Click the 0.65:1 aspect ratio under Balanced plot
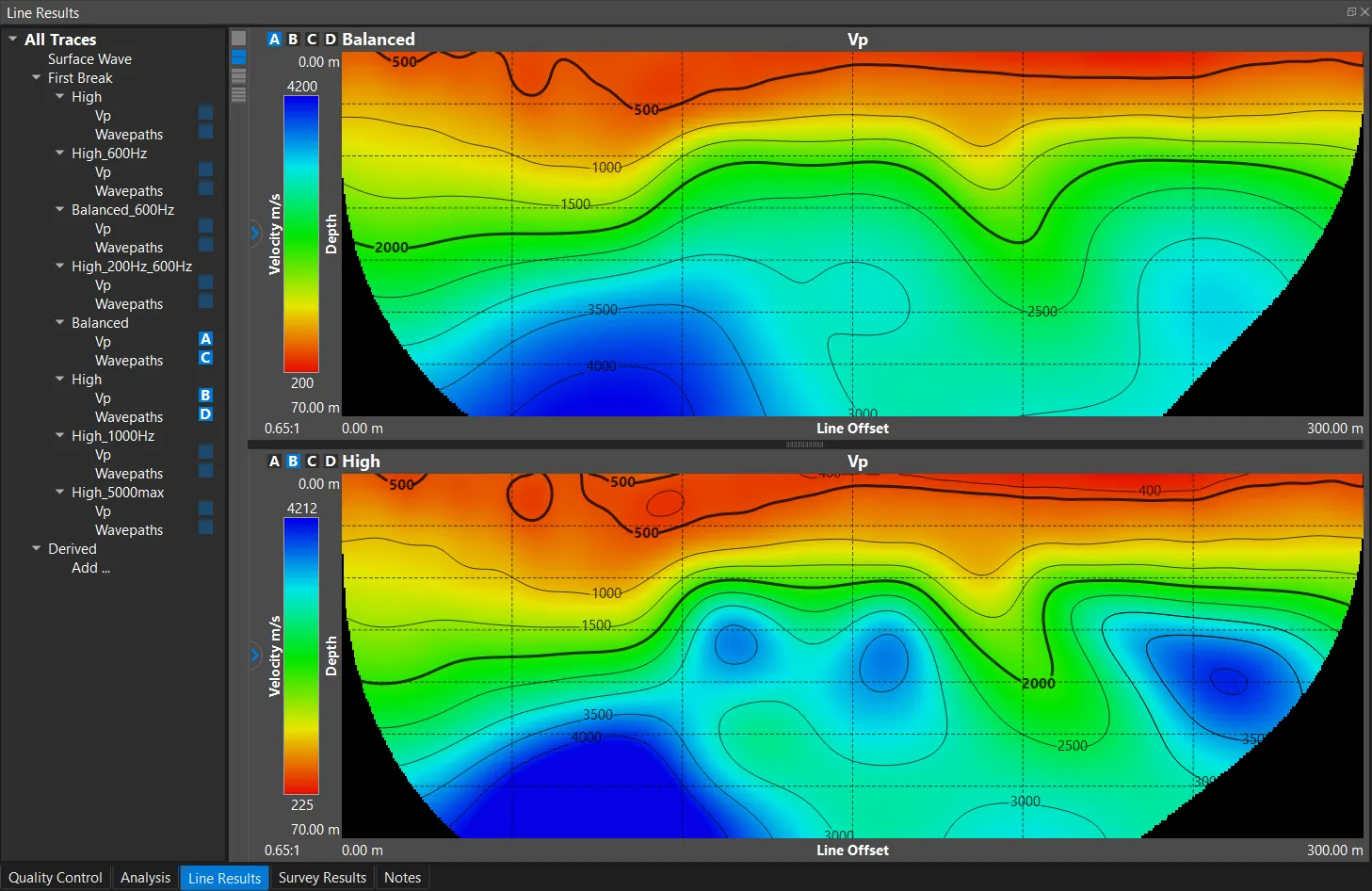The image size is (1372, 891). (282, 428)
